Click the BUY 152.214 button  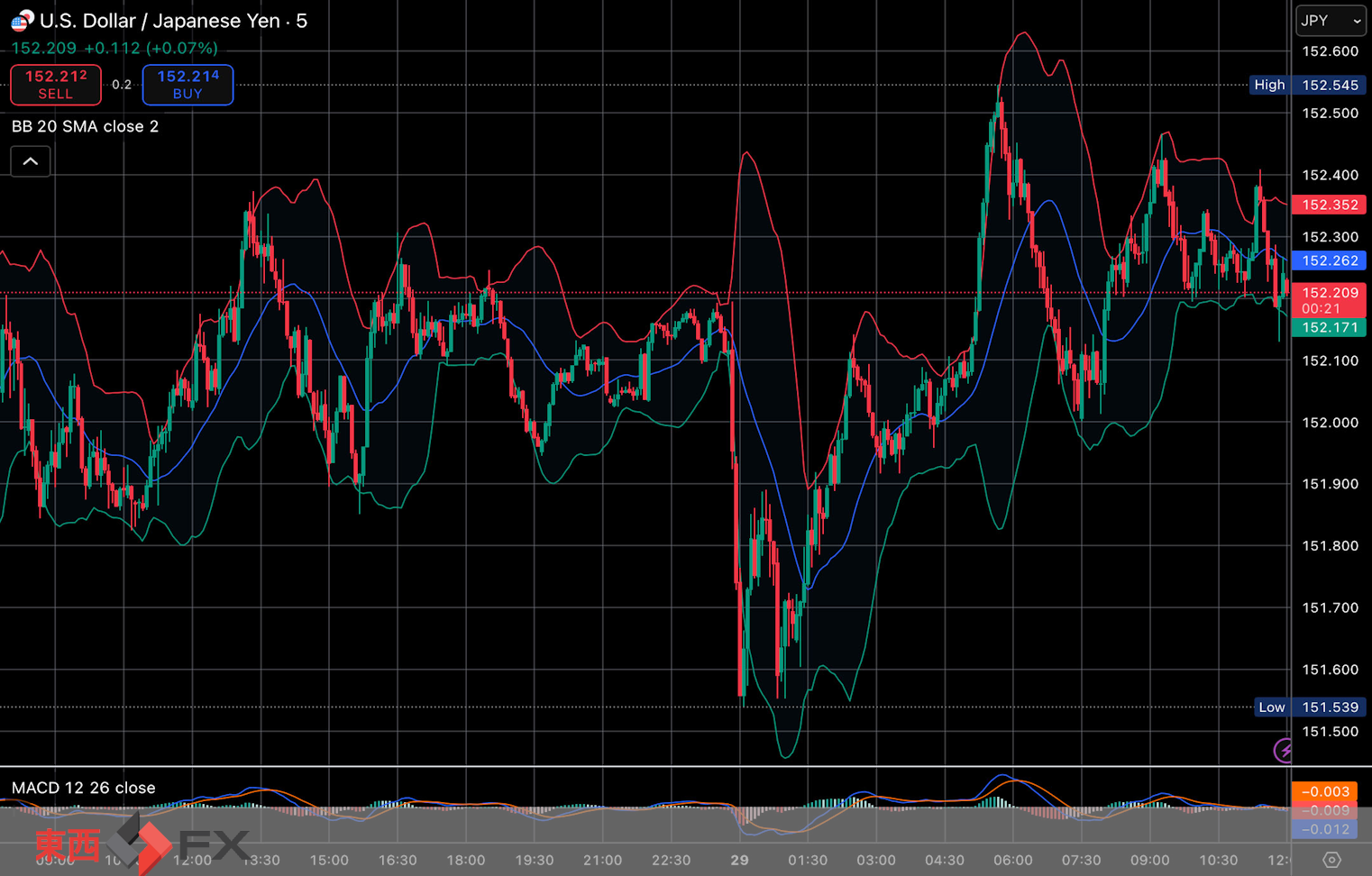[x=188, y=85]
